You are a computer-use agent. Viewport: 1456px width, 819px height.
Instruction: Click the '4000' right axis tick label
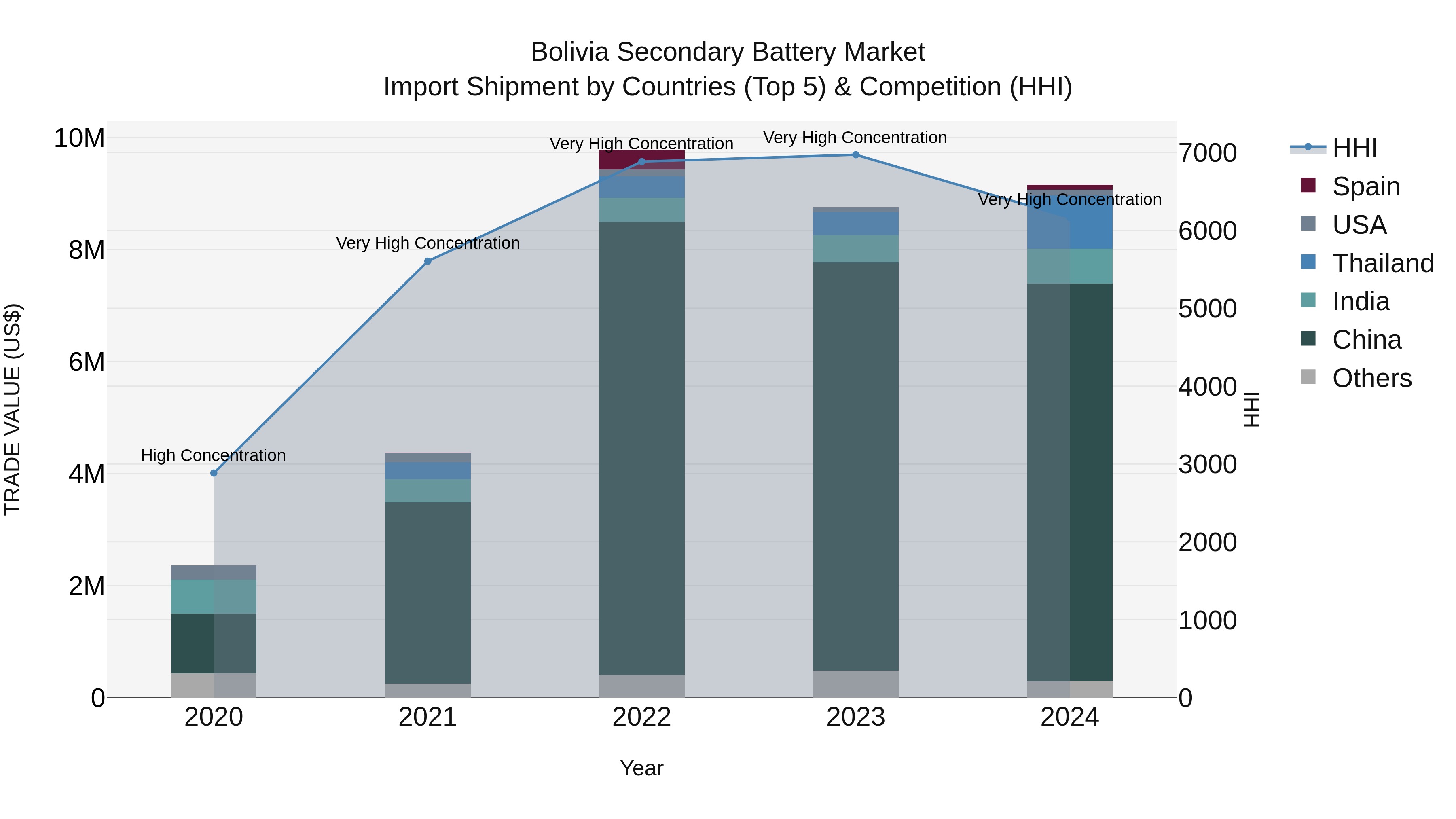pyautogui.click(x=1208, y=387)
